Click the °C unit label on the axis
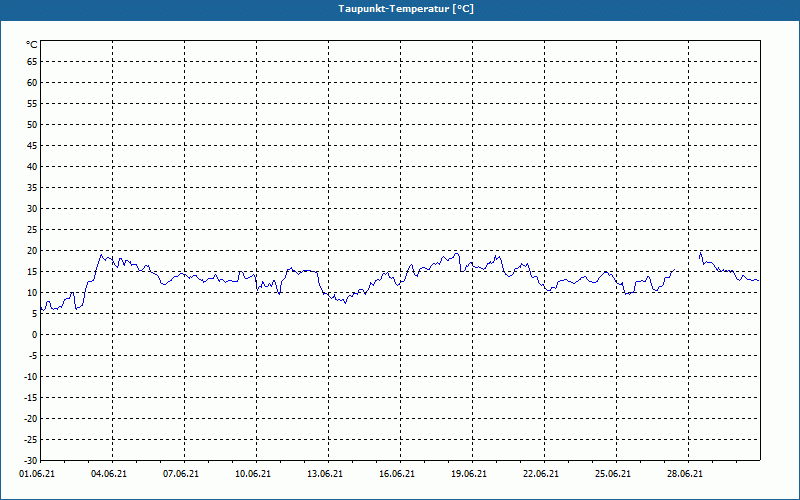The height and width of the screenshot is (500, 800). (32, 45)
